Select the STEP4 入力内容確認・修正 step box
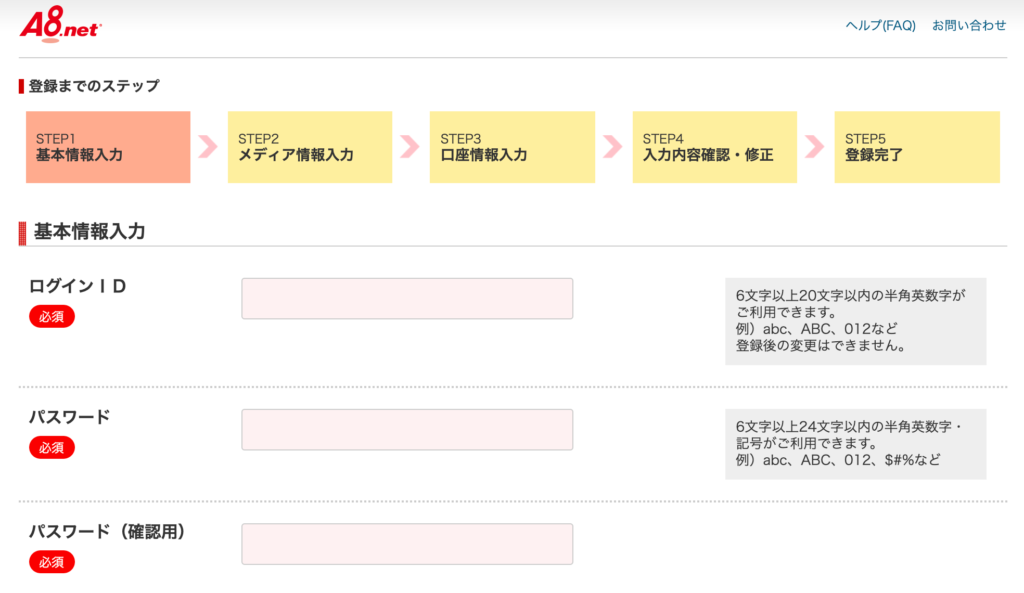This screenshot has width=1024, height=593. click(714, 147)
